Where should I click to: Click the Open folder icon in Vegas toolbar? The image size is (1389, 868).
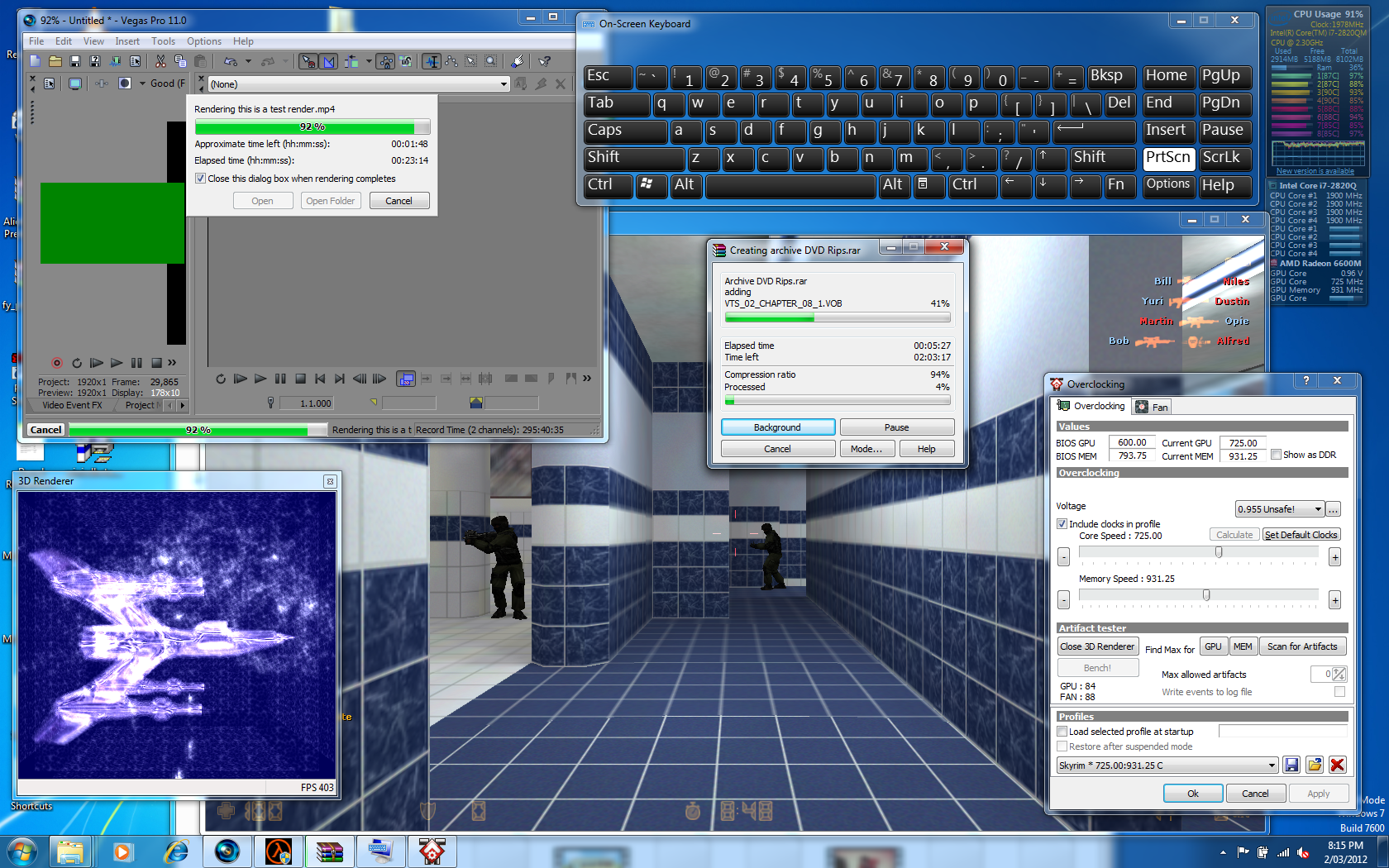pos(55,61)
